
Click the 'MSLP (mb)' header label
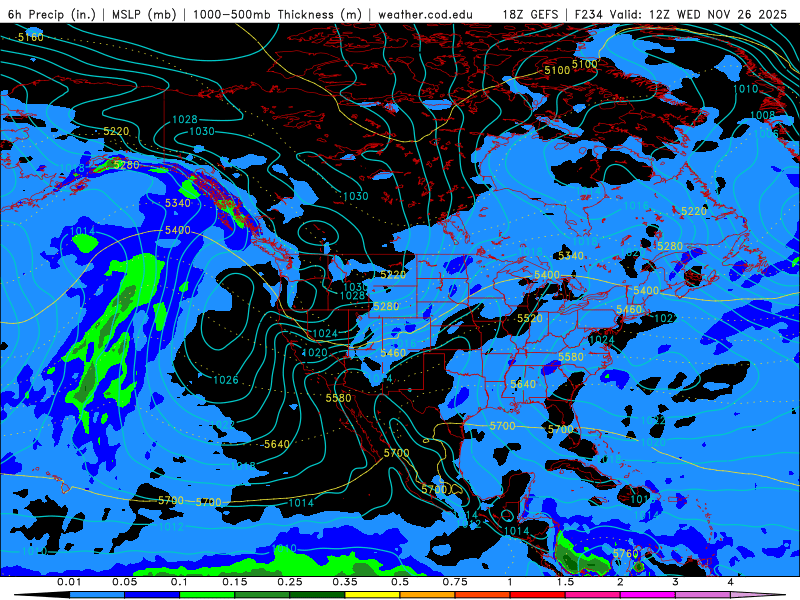(x=144, y=14)
